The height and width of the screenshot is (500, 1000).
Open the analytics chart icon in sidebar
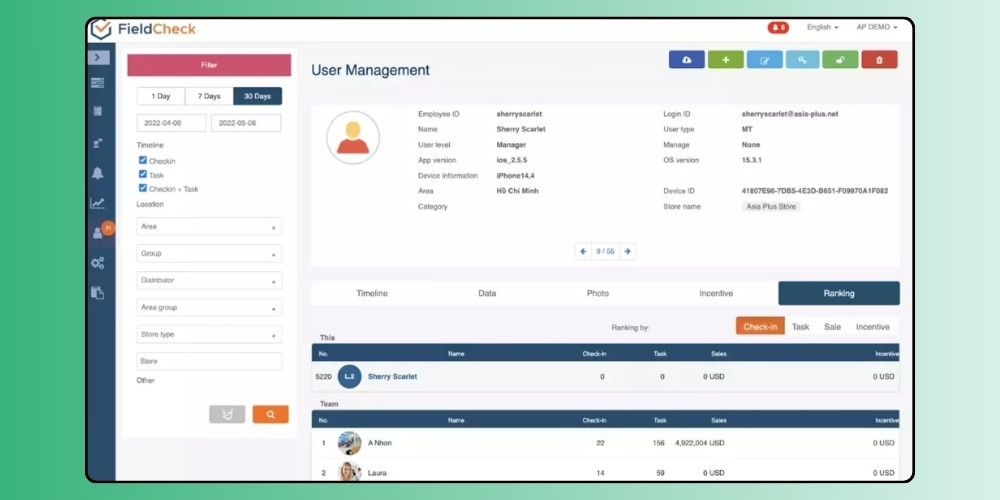click(x=98, y=203)
